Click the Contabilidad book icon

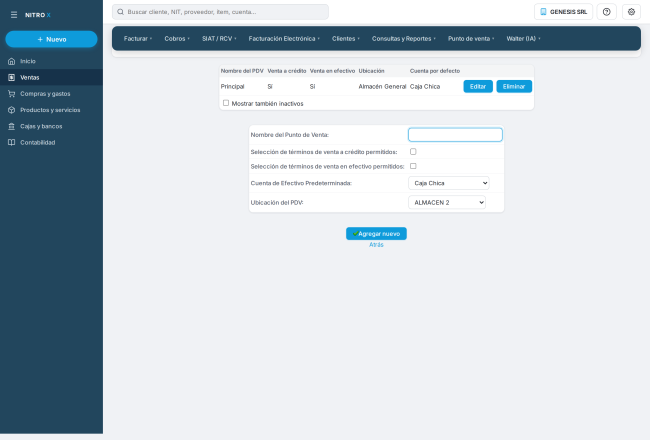click(x=12, y=143)
